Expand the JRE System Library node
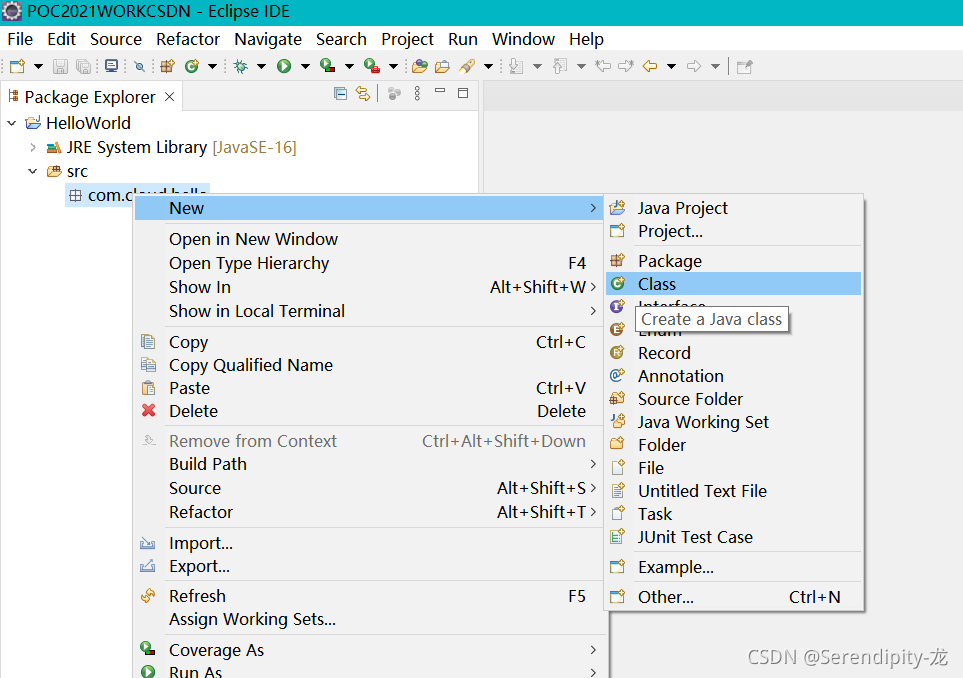Viewport: 963px width, 678px height. (x=33, y=147)
